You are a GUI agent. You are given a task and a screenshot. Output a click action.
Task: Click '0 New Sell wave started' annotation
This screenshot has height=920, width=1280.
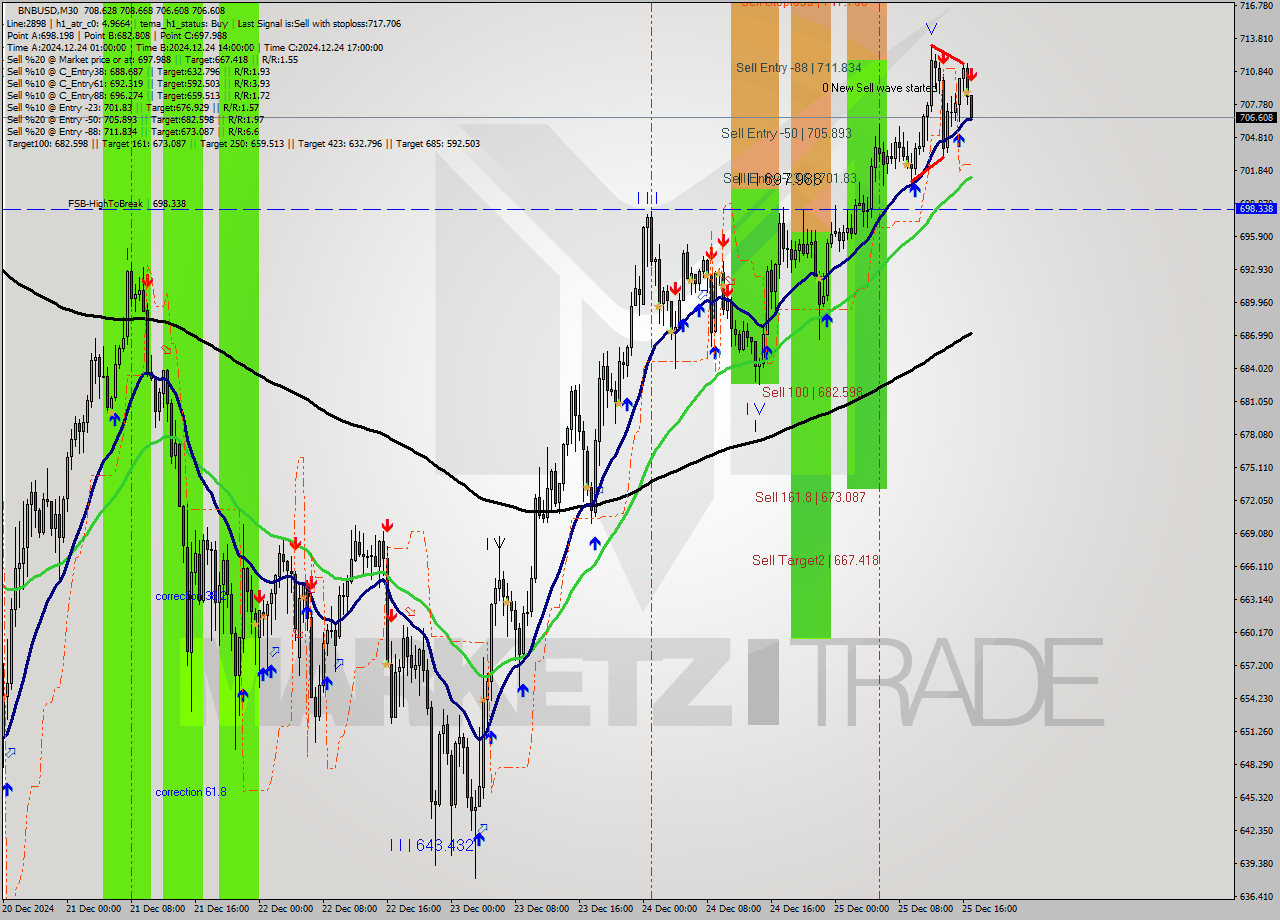point(880,88)
